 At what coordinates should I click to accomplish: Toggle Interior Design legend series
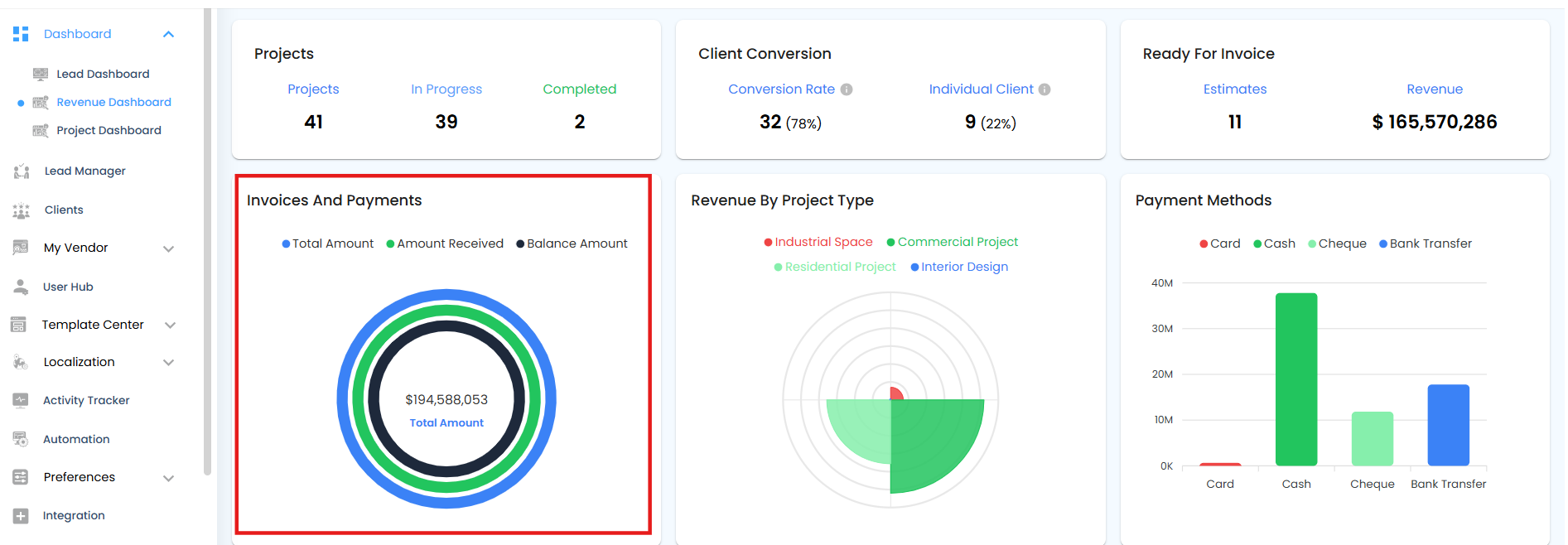point(959,267)
